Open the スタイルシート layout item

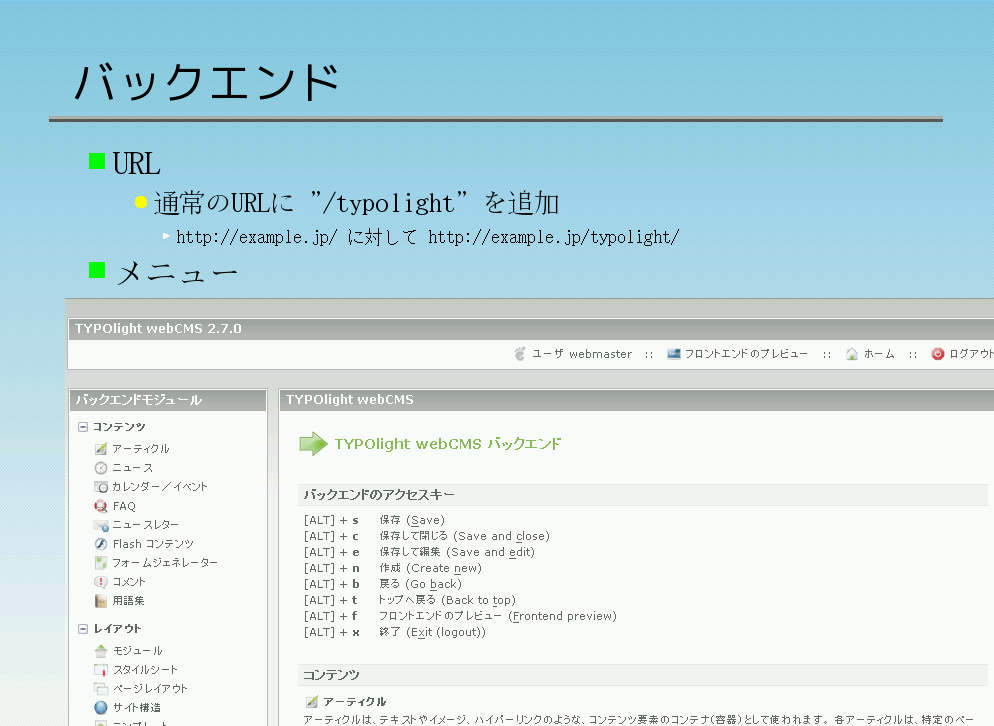click(x=145, y=670)
